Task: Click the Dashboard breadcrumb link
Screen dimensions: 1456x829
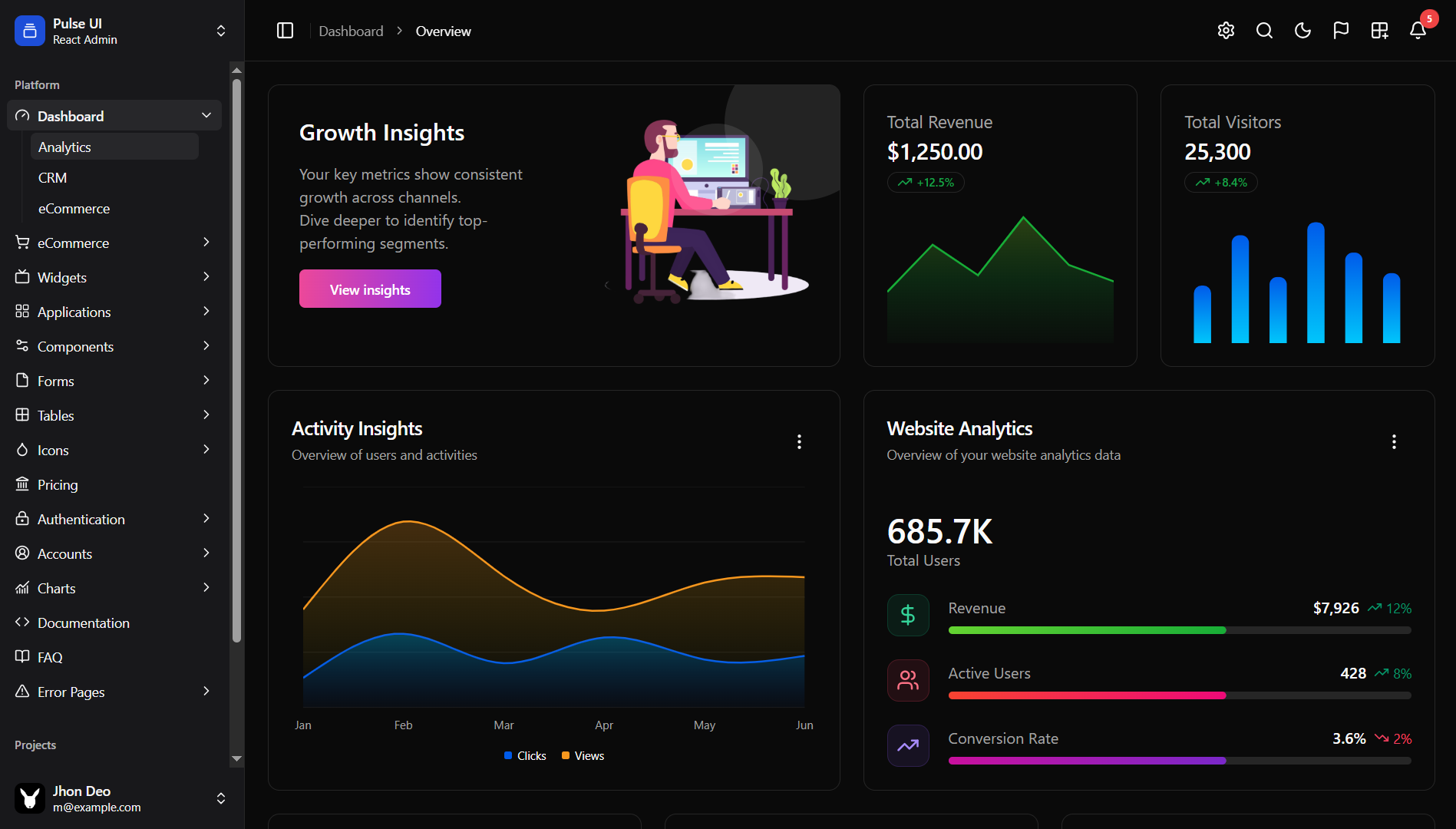Action: tap(351, 31)
